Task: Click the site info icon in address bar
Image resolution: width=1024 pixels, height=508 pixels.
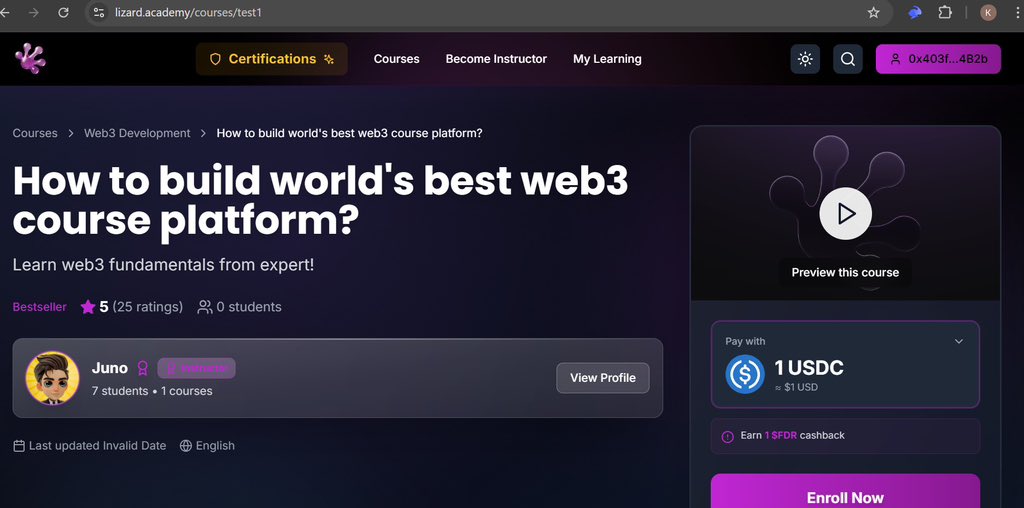Action: tap(99, 12)
